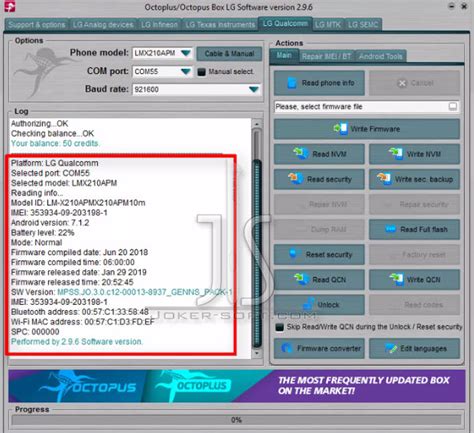Click 'Android version: 7.1.2' log line
Screen dimensions: 474x433
click(x=50, y=223)
